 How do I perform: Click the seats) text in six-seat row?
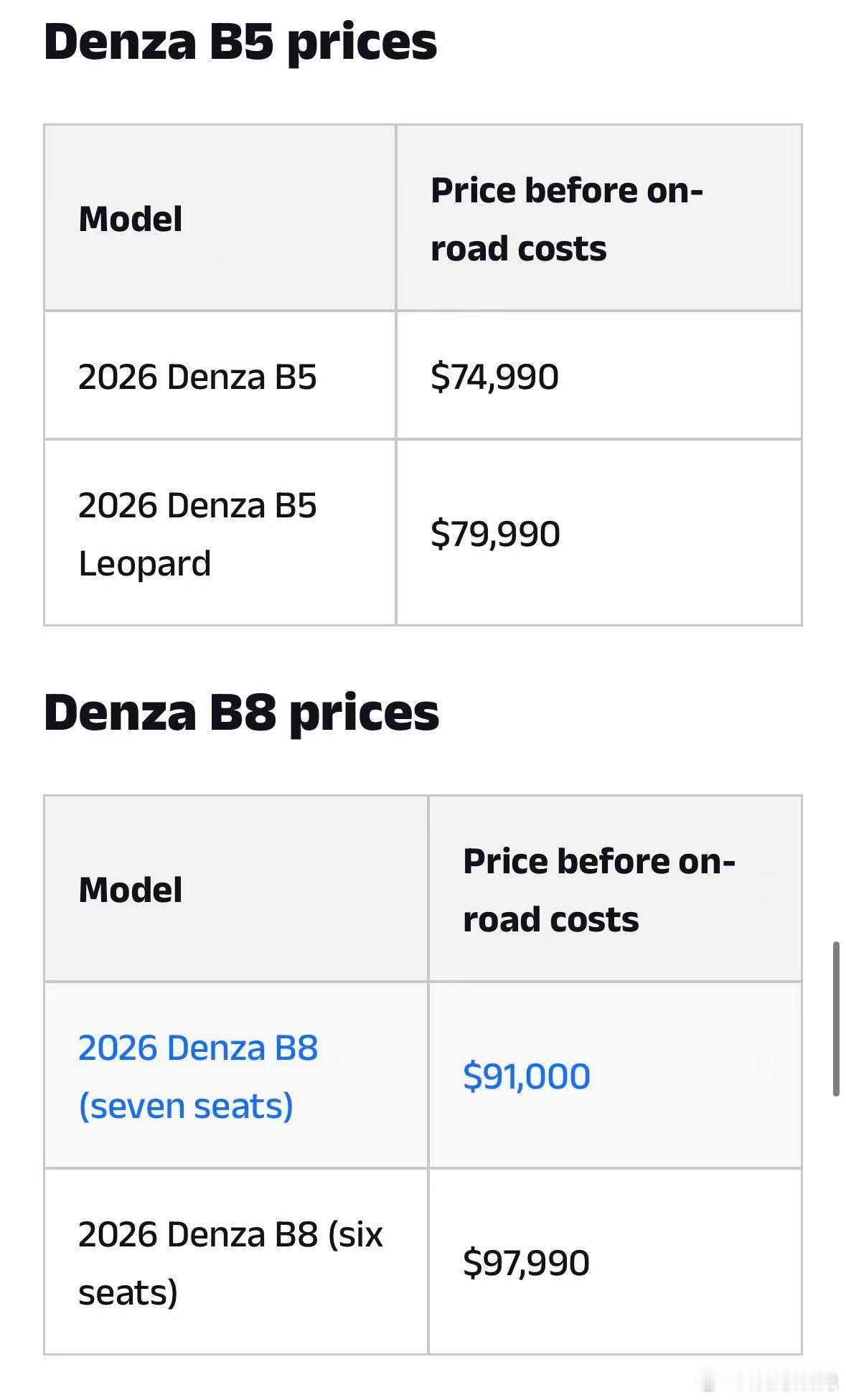[128, 1292]
